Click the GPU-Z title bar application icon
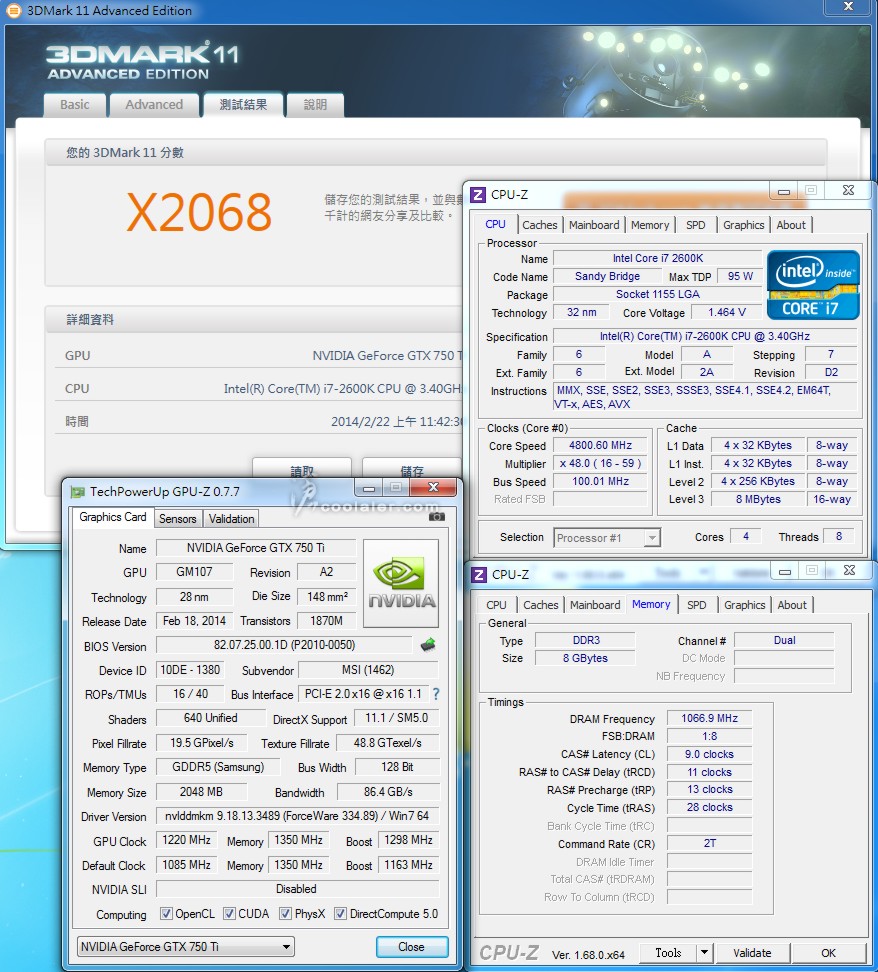Image resolution: width=878 pixels, height=972 pixels. coord(78,492)
